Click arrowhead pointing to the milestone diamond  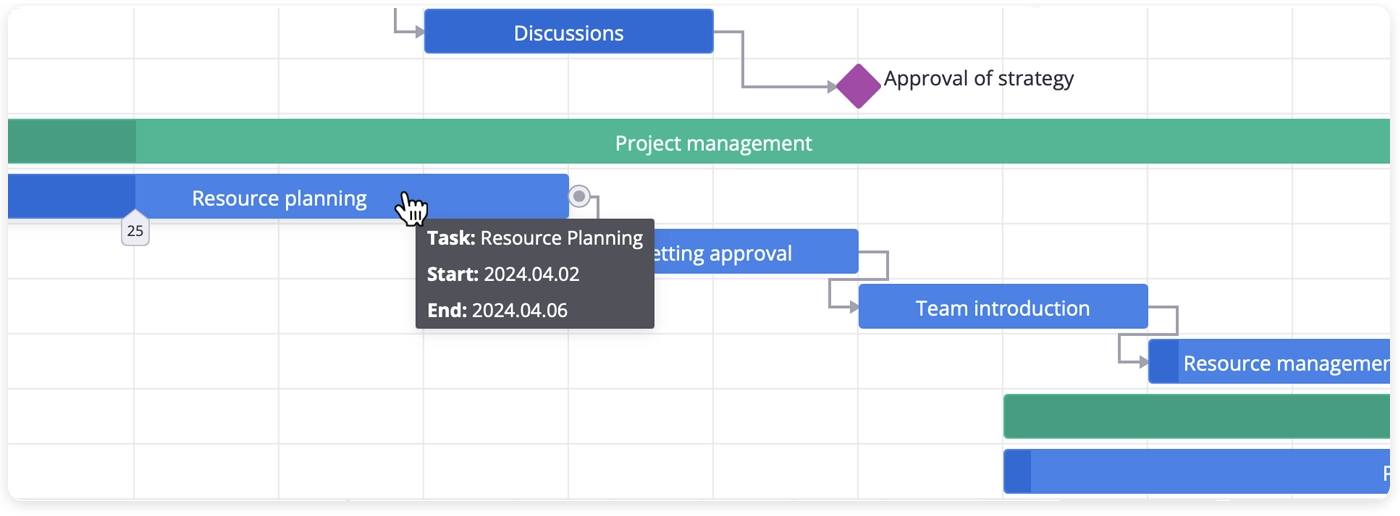click(x=831, y=87)
